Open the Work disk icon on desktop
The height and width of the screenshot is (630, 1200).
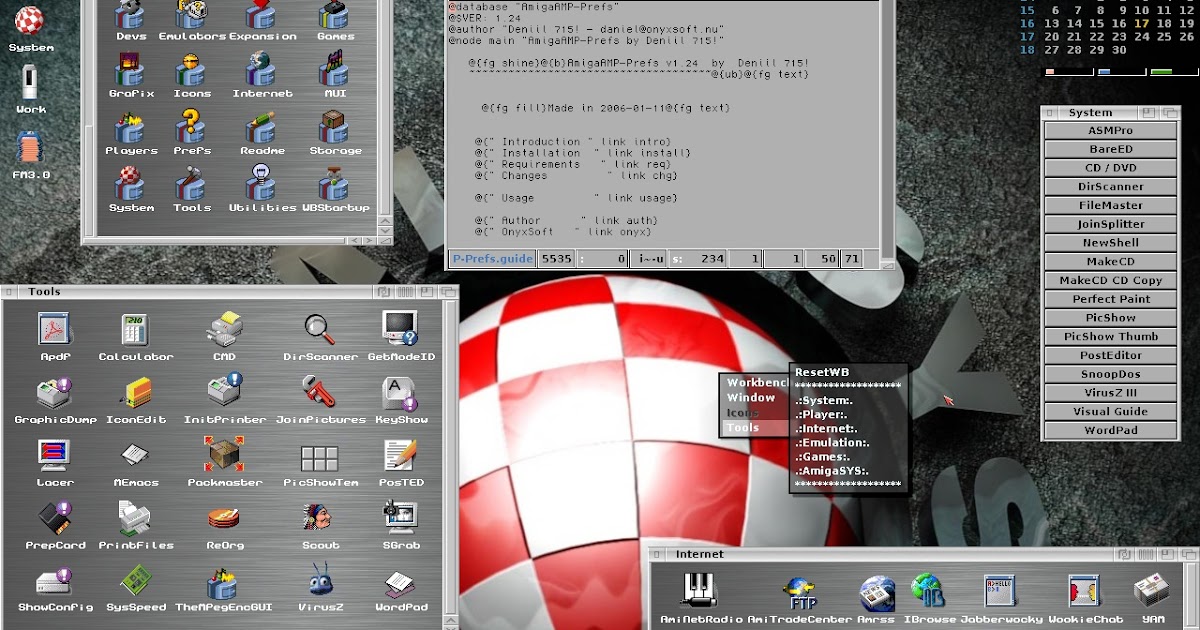click(x=30, y=83)
